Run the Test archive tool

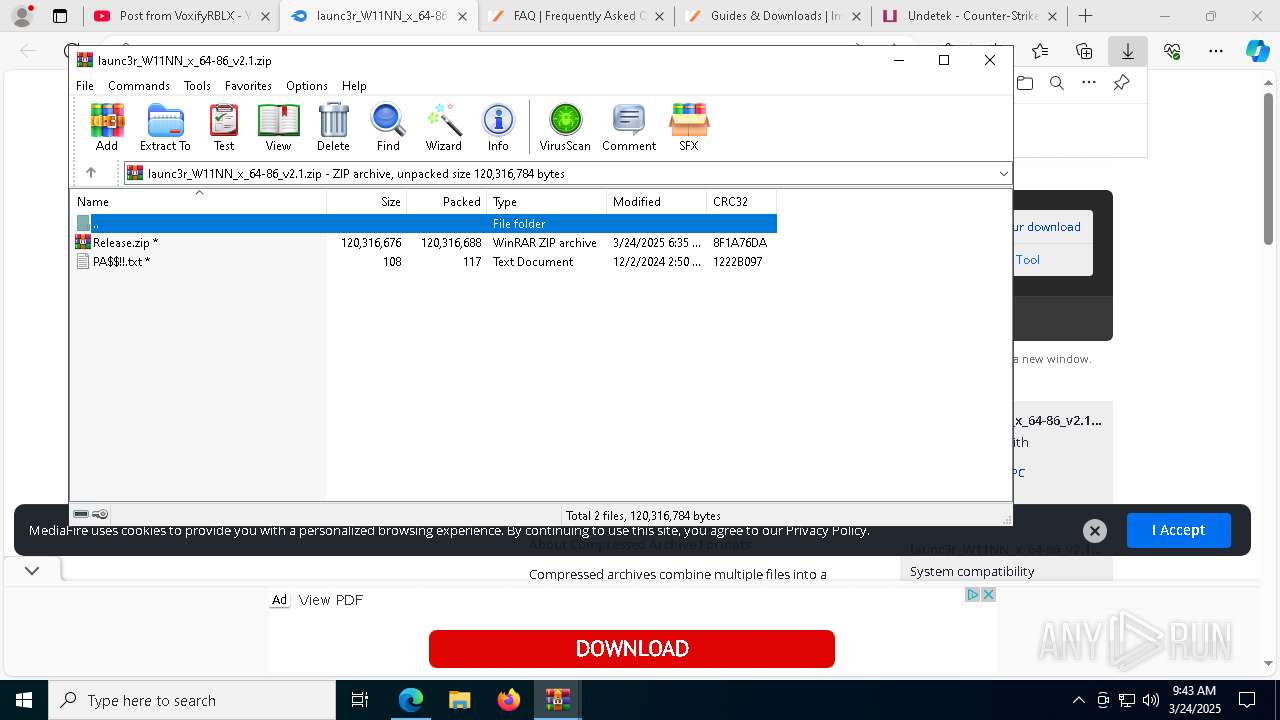[x=224, y=127]
